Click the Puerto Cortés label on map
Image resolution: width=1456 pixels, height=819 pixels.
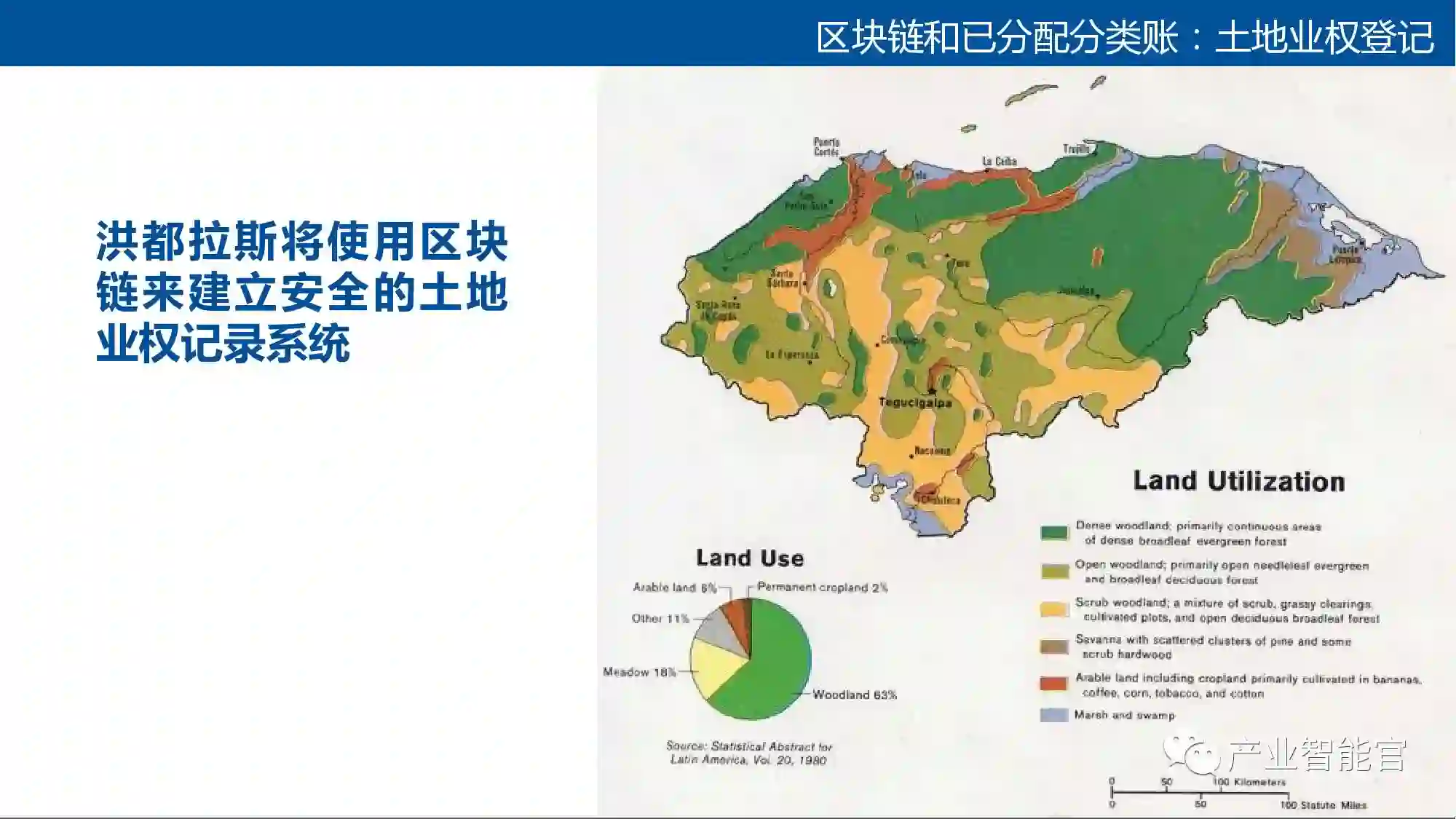click(x=826, y=147)
